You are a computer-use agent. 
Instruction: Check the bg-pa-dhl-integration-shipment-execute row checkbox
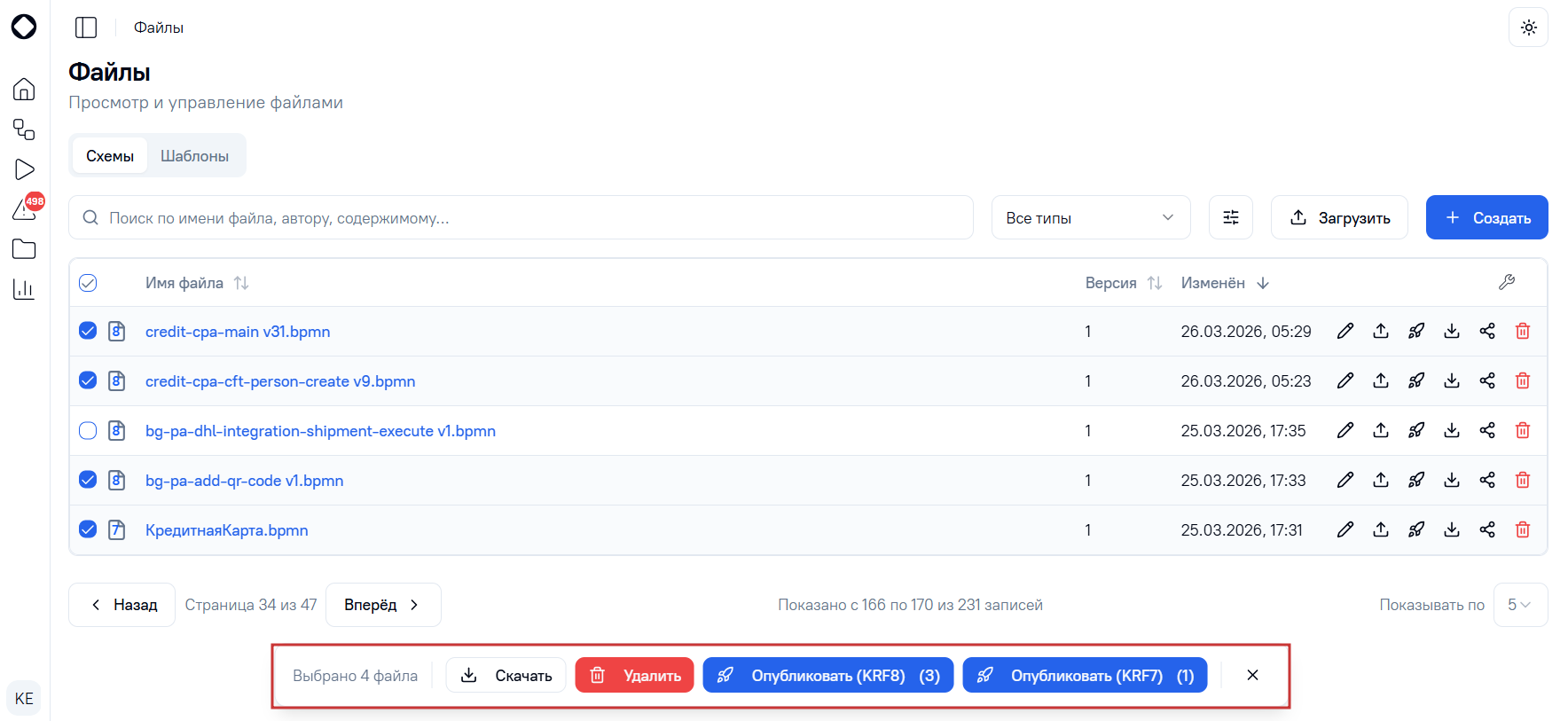tap(88, 430)
